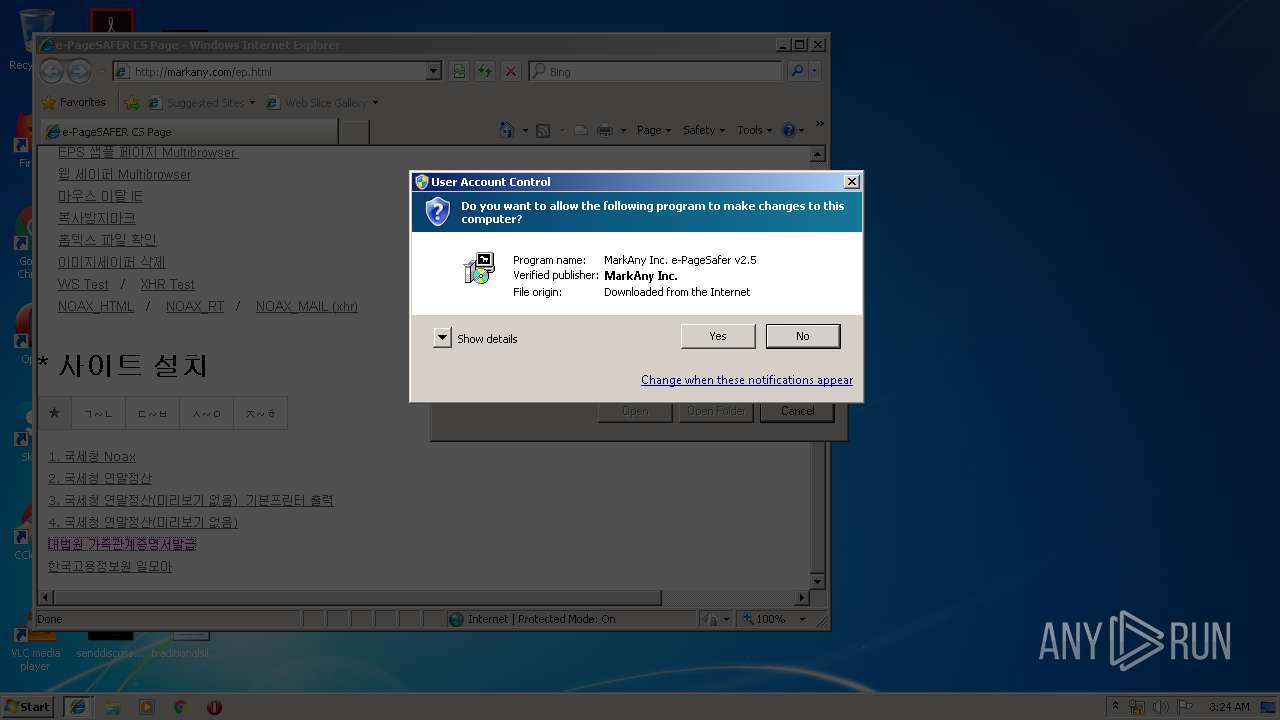Open search provider dropdown arrow
Image resolution: width=1280 pixels, height=720 pixels.
coord(815,71)
